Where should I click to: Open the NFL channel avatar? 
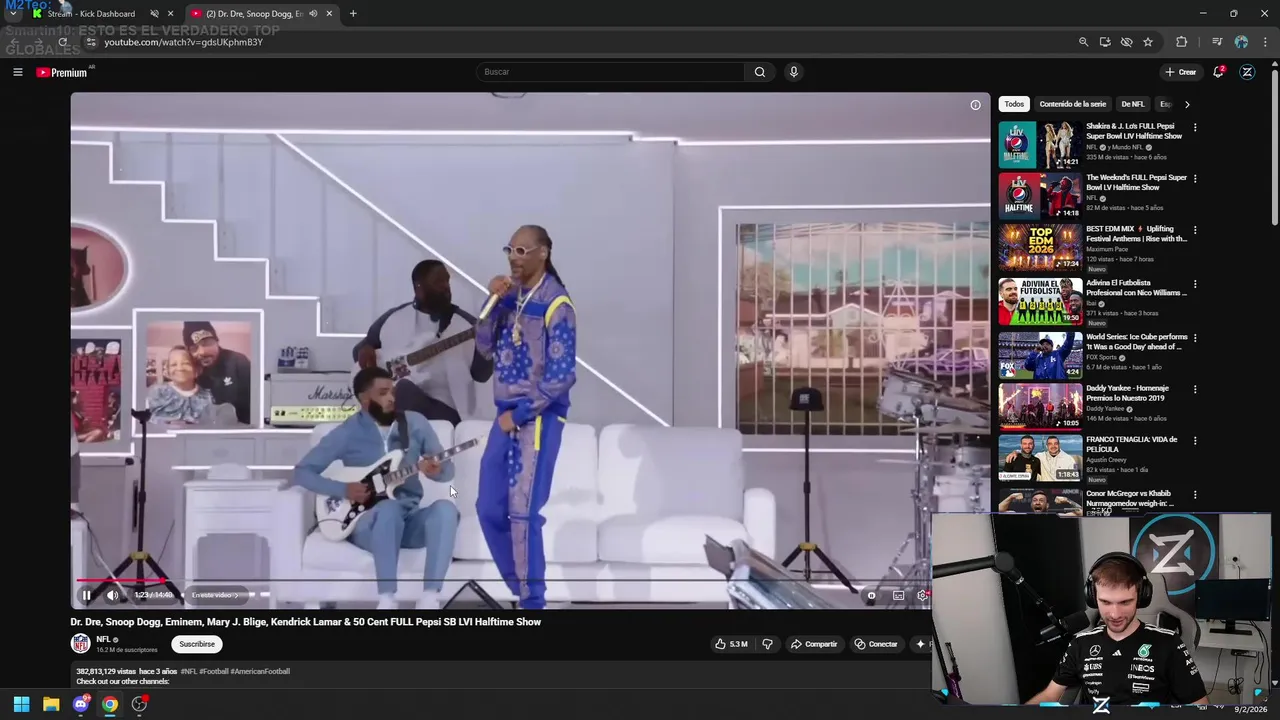(80, 644)
